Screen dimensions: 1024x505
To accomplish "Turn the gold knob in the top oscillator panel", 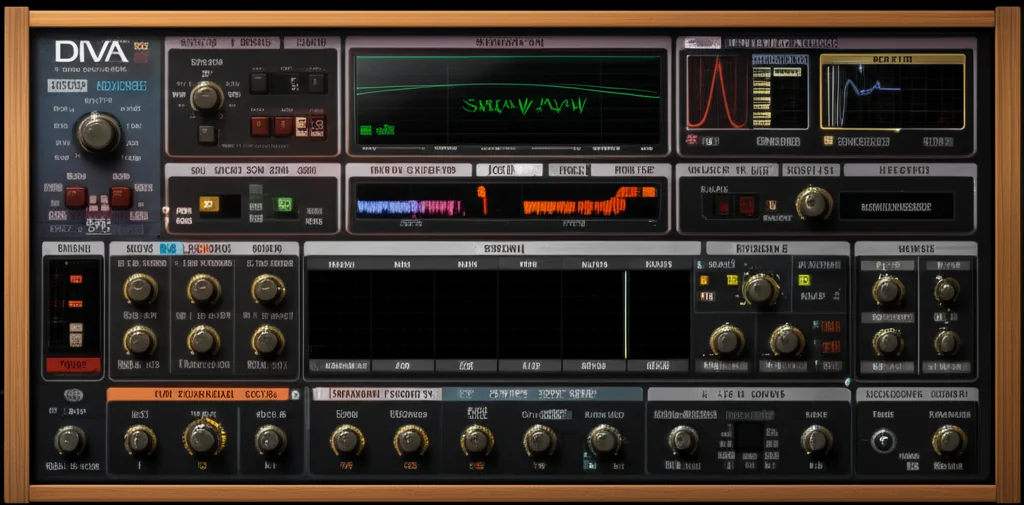I will pos(206,97).
